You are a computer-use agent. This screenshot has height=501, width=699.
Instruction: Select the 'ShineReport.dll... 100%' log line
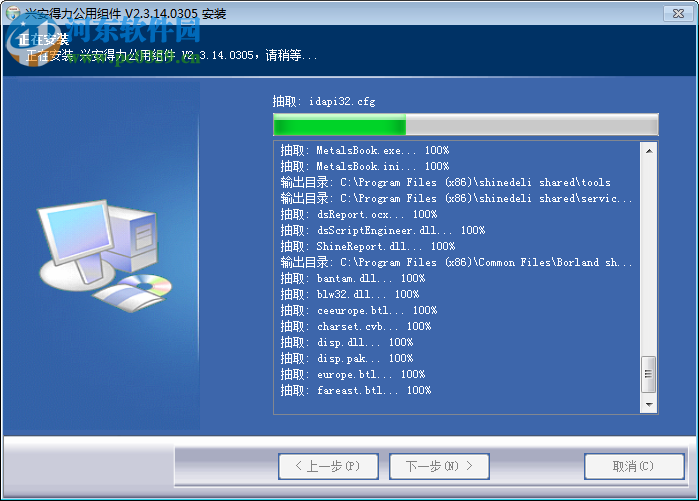(368, 246)
